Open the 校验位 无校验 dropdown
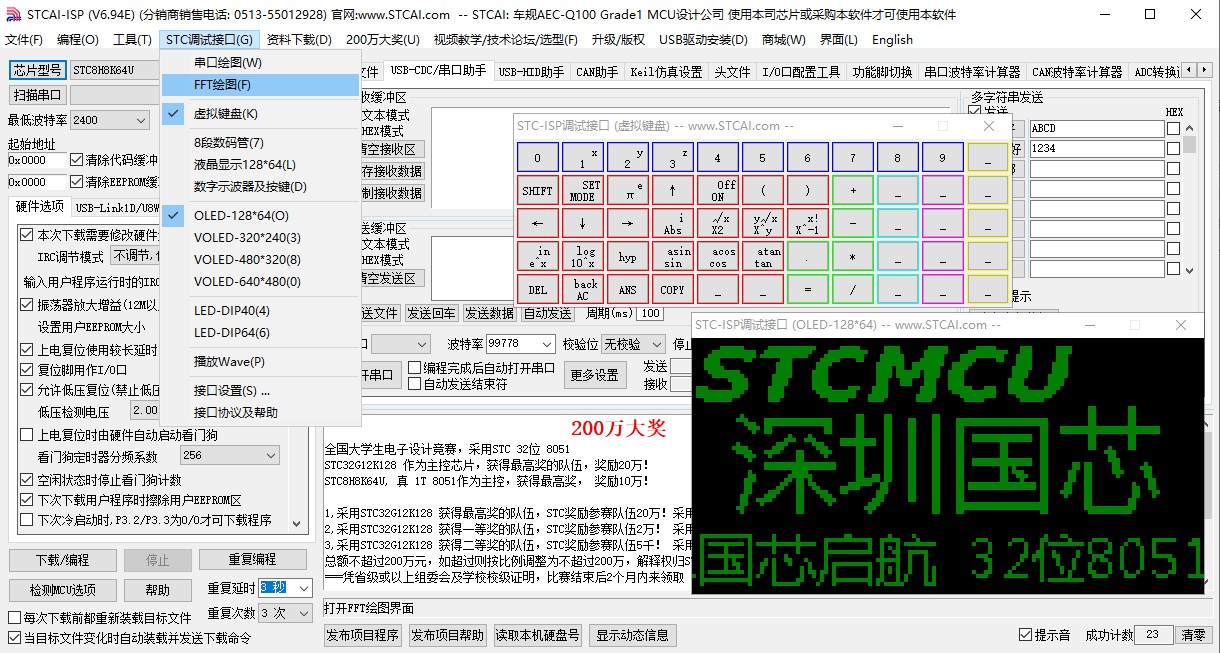This screenshot has width=1220, height=653. tap(634, 343)
